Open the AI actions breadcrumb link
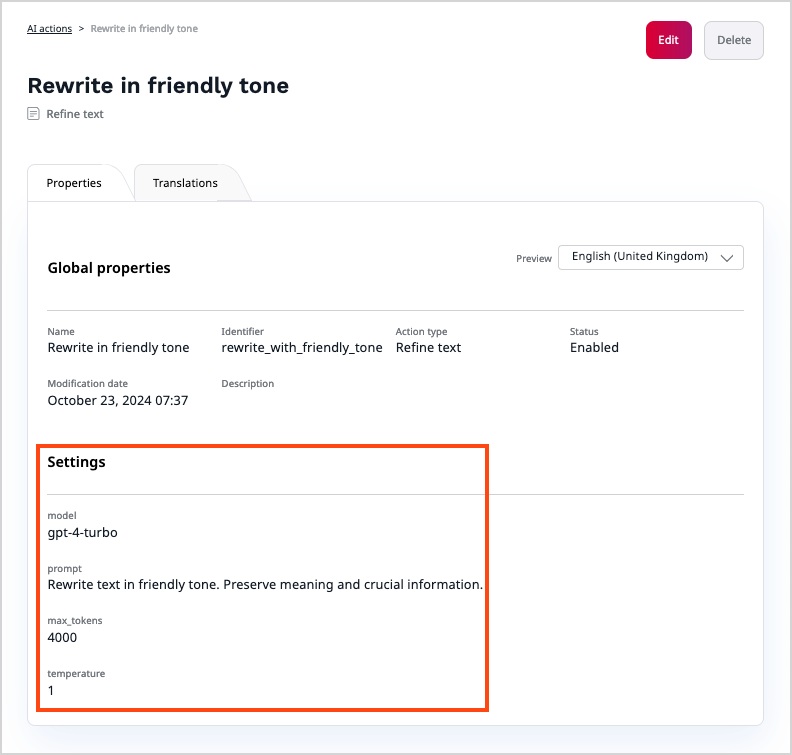Screen dimensions: 792x755 click(x=49, y=29)
